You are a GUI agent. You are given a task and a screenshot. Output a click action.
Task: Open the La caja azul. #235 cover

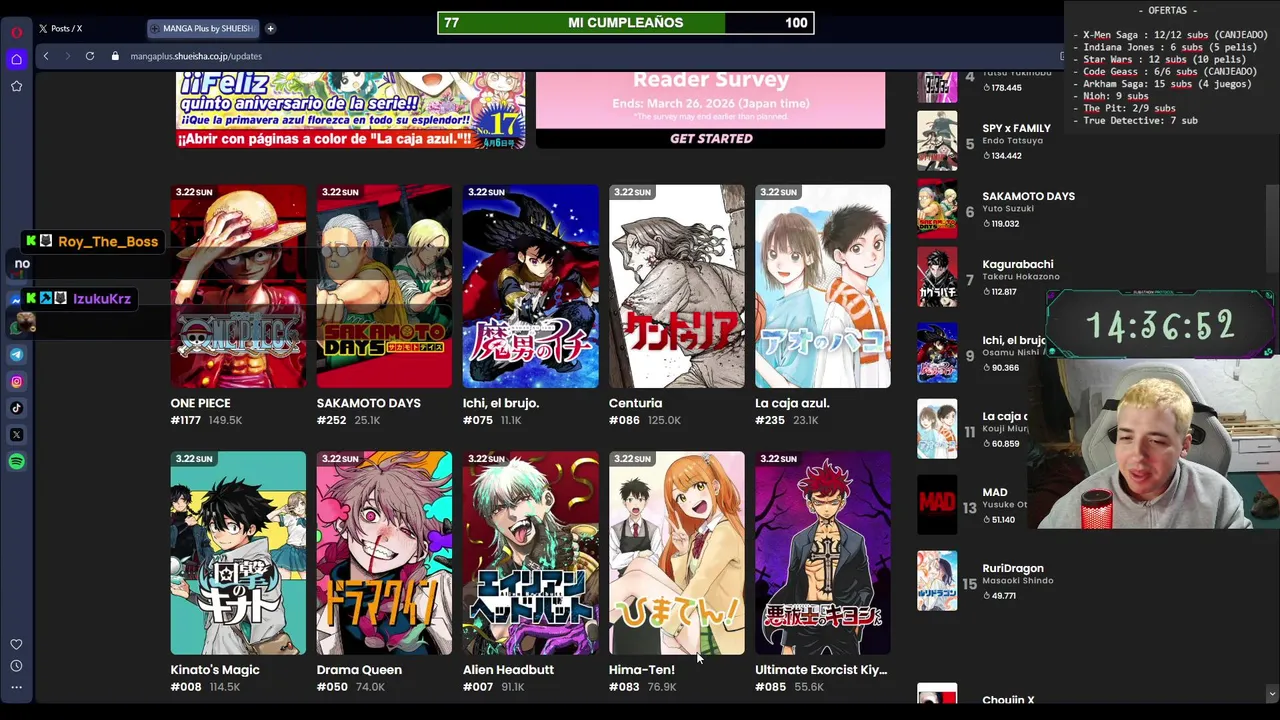[822, 286]
